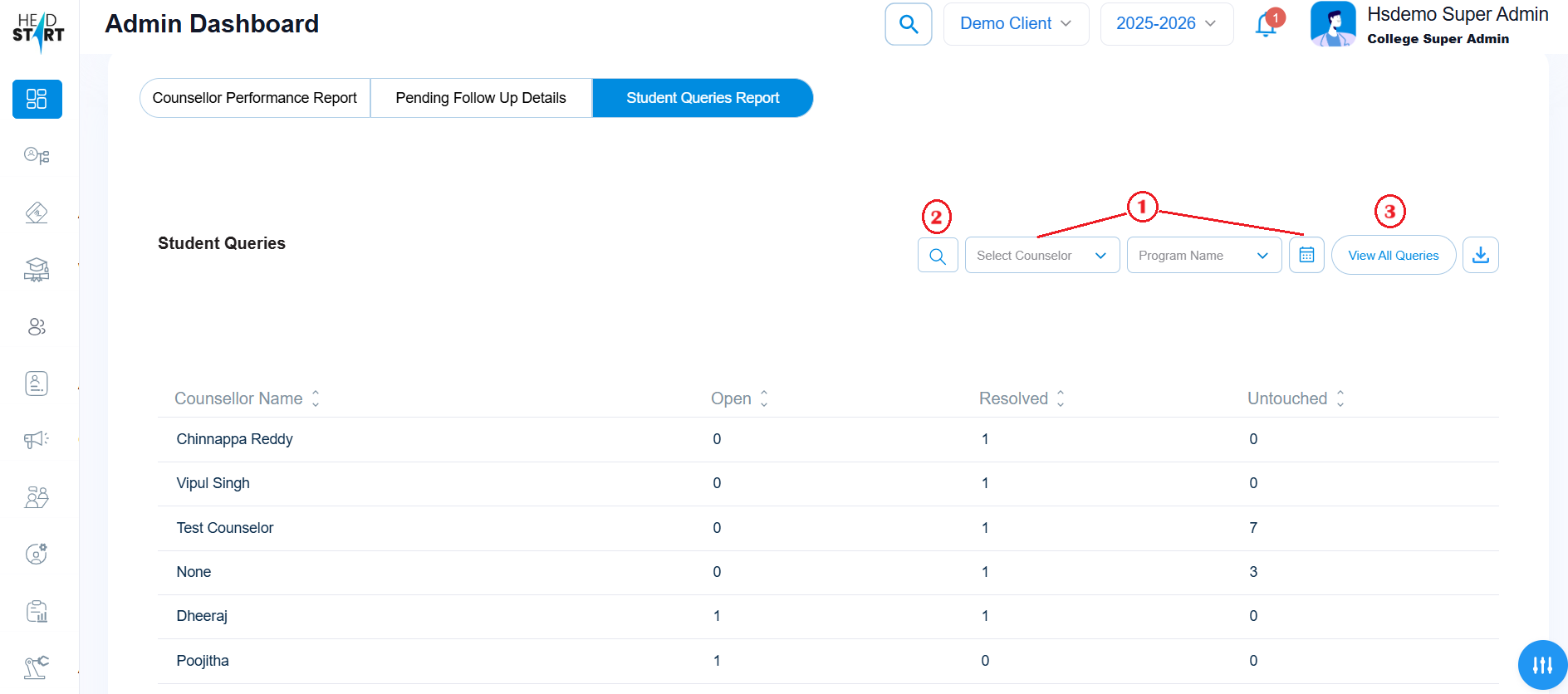This screenshot has width=1568, height=694.
Task: Click the View All Queries button
Action: [1393, 256]
